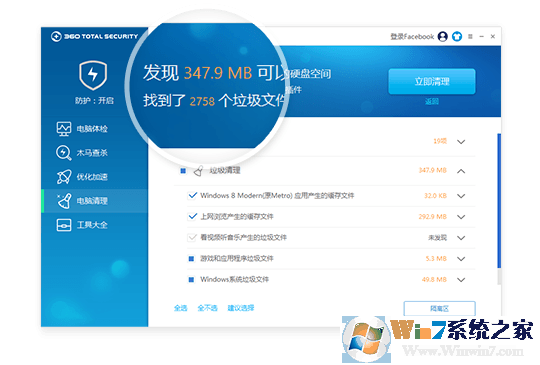Uncheck Windows 8 Modern cache files checkbox
The width and height of the screenshot is (540, 365).
click(193, 195)
